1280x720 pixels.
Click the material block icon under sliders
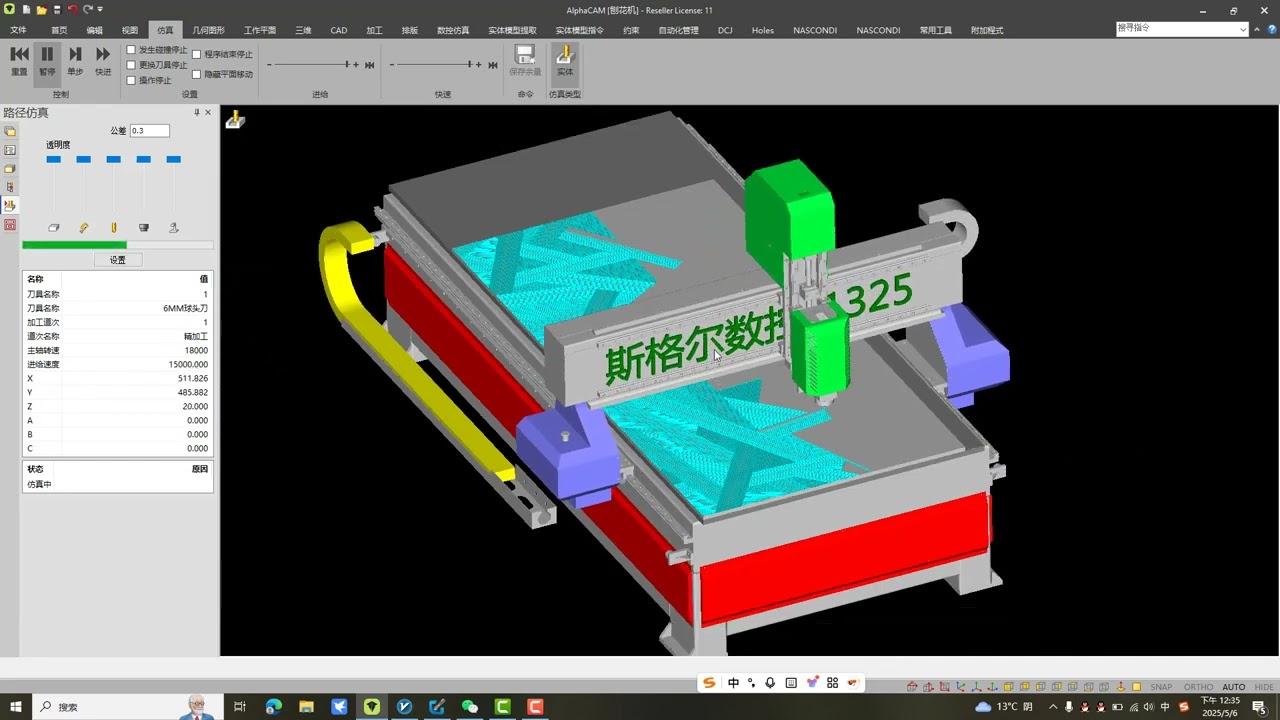(54, 228)
